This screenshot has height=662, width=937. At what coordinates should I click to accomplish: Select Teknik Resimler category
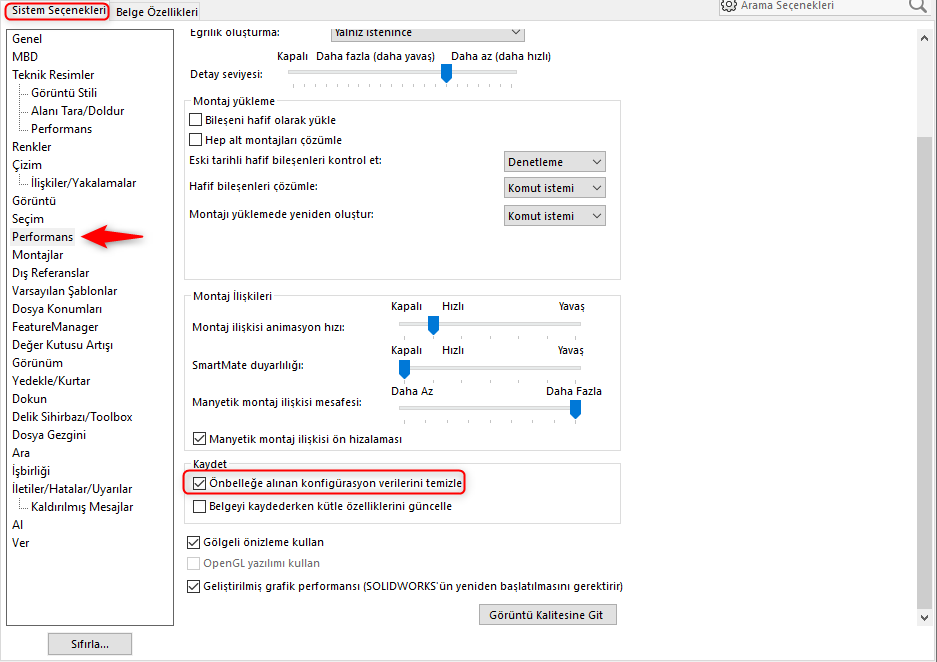[x=53, y=75]
